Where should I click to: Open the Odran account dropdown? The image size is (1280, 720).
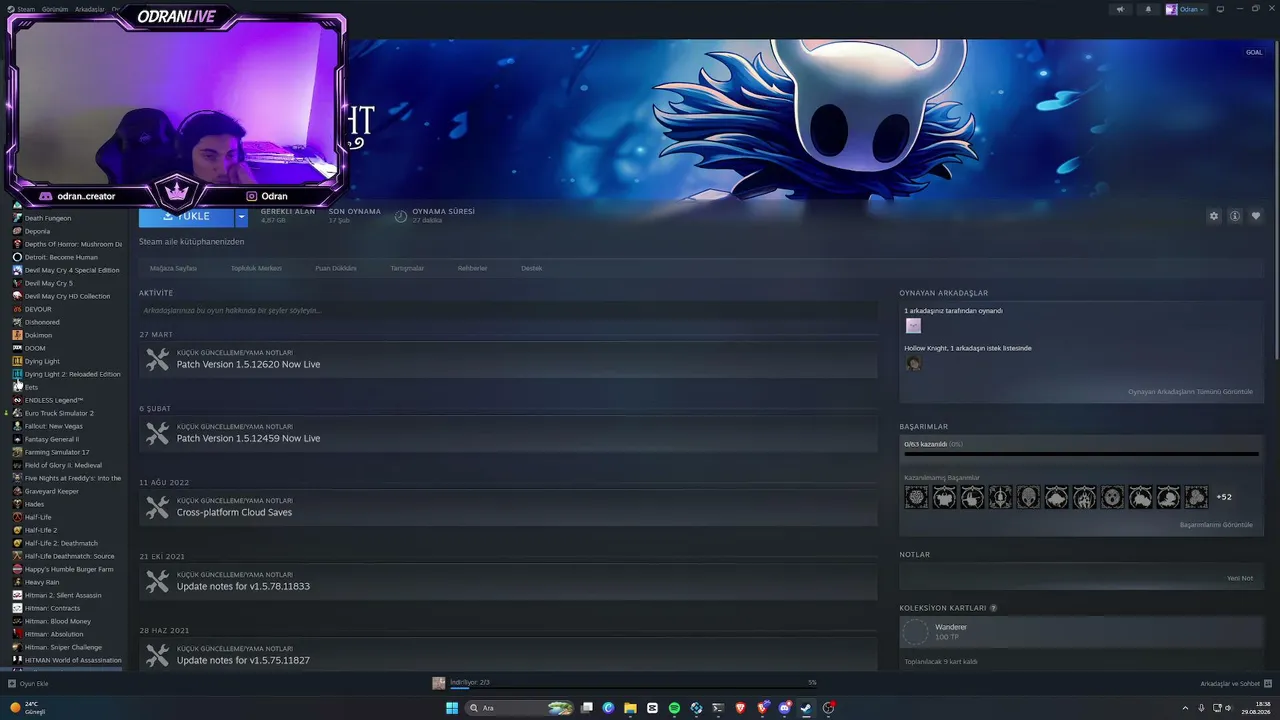click(x=1185, y=9)
